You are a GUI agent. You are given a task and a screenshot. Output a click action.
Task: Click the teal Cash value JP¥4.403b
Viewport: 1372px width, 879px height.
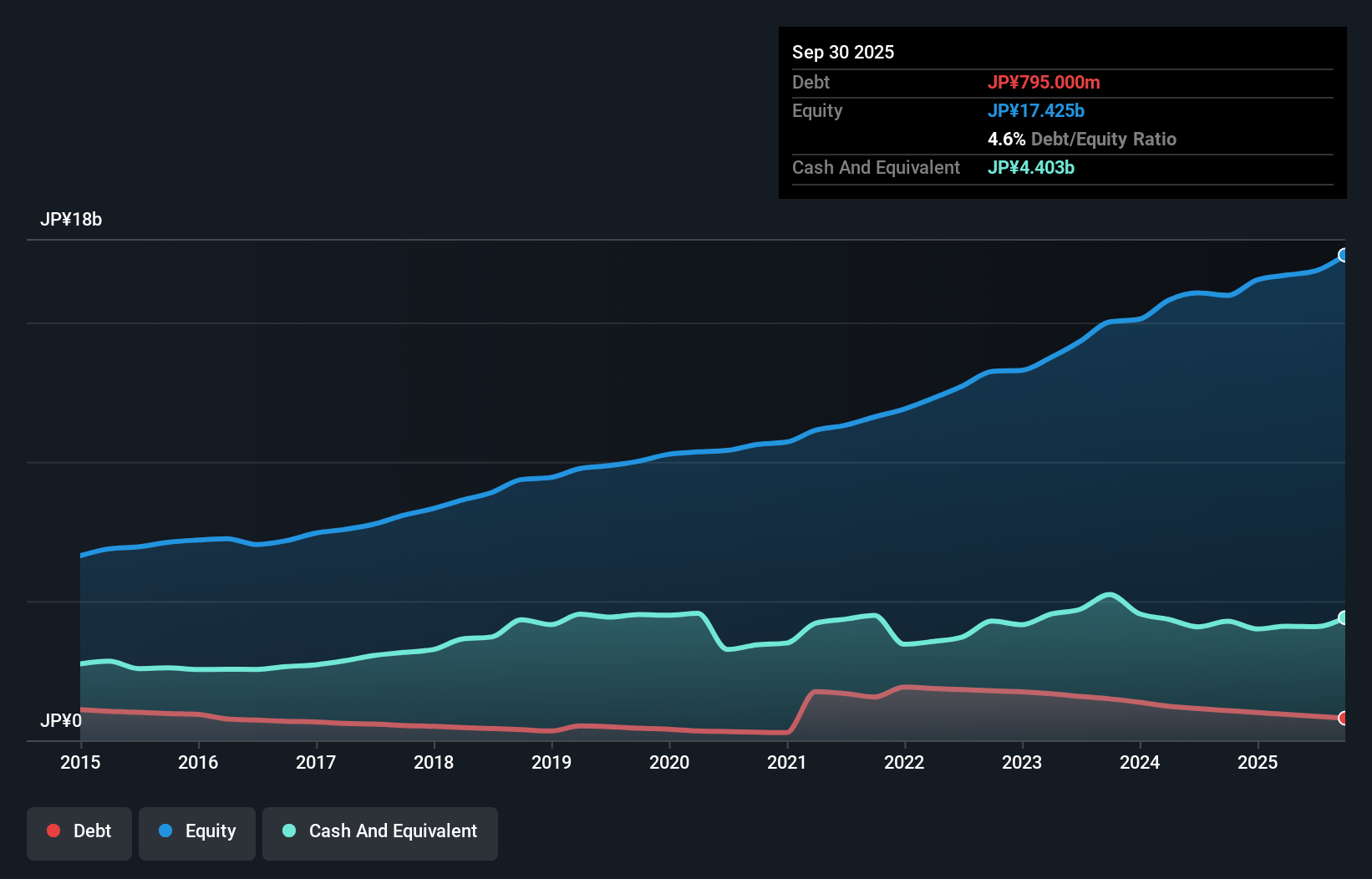click(x=1030, y=167)
